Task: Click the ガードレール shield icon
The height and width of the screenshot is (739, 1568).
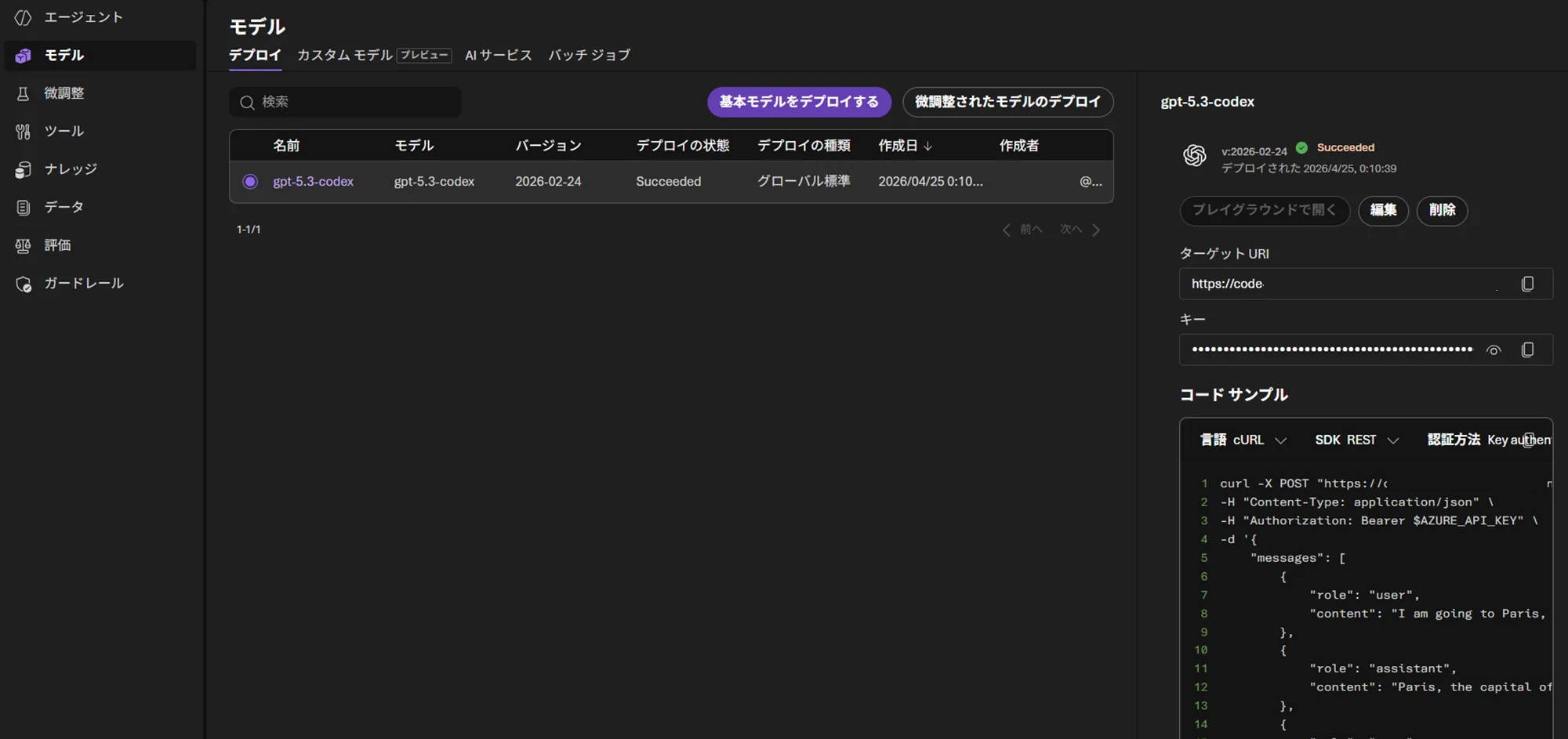Action: point(23,284)
